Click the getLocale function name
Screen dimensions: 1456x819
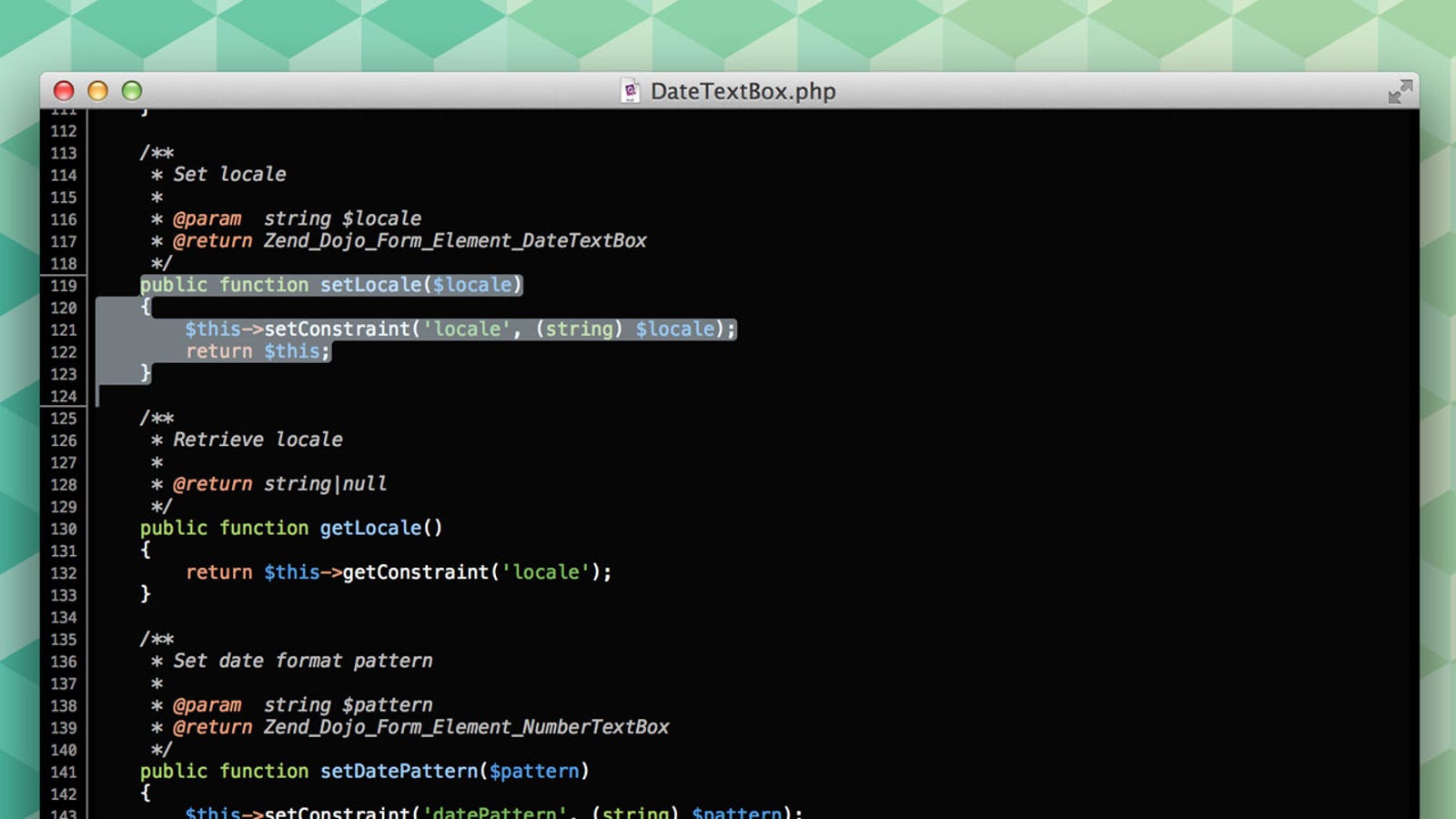370,528
